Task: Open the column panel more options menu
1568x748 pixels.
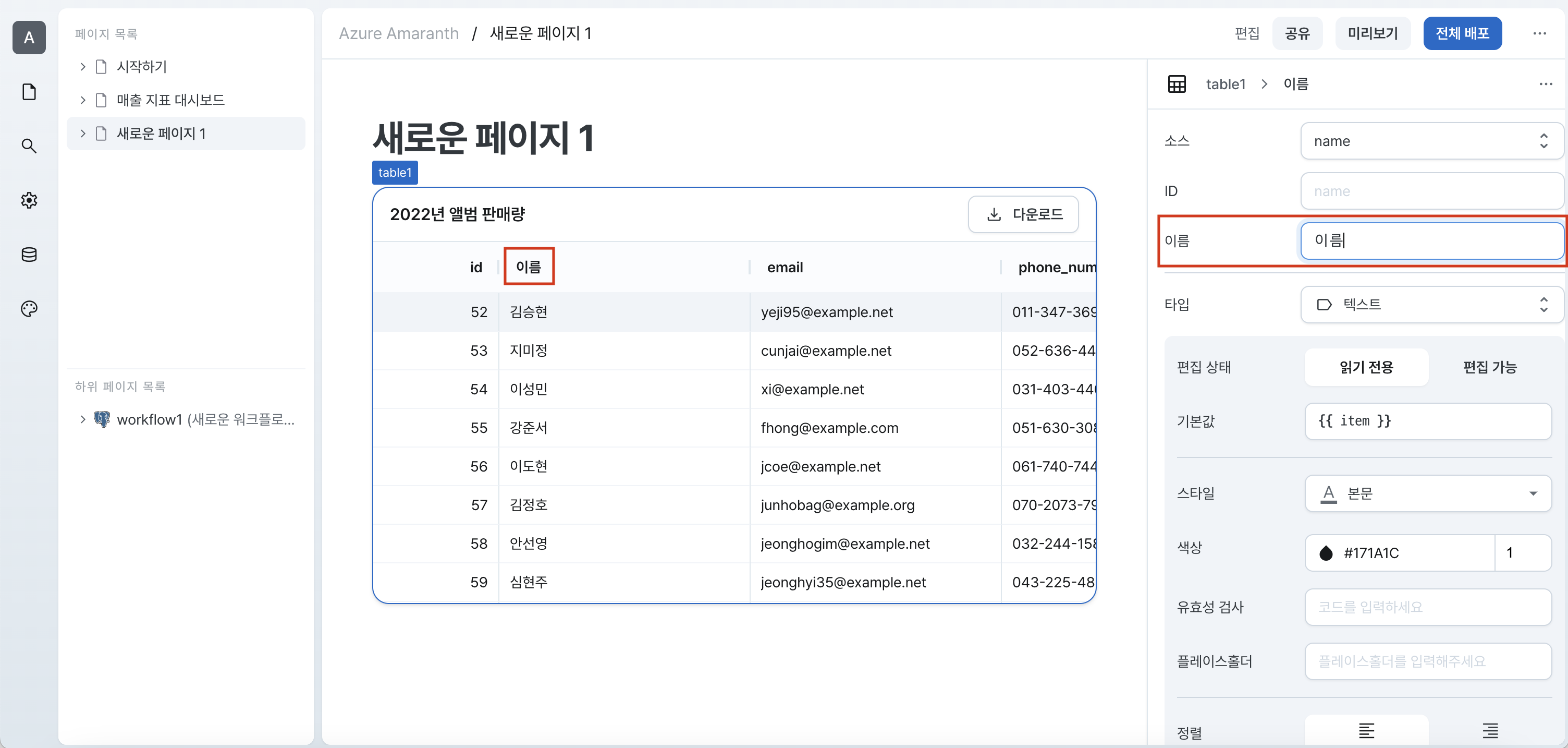Action: coord(1546,84)
